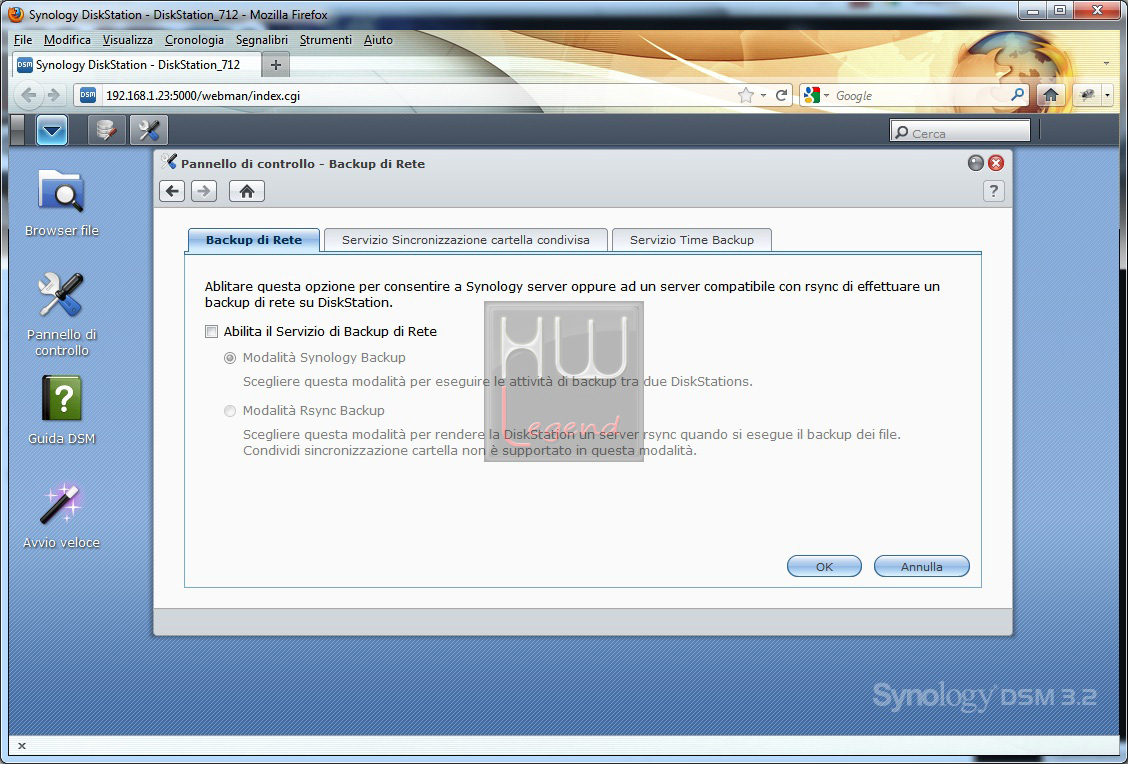Click the DSM site identity icon

[88, 95]
